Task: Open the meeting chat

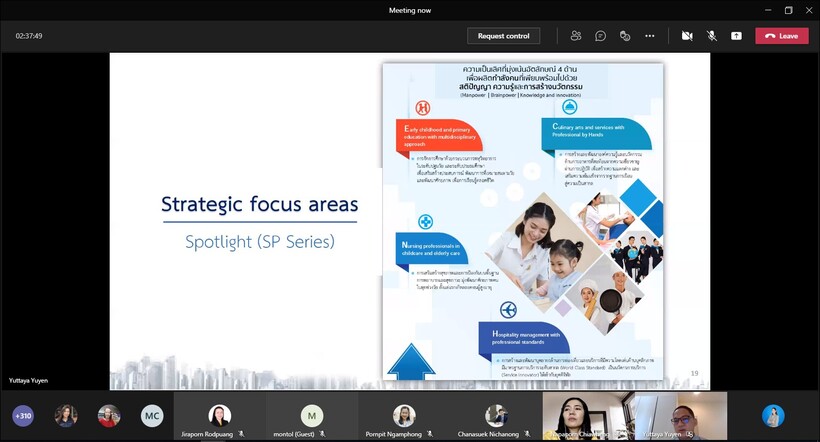Action: pos(600,35)
